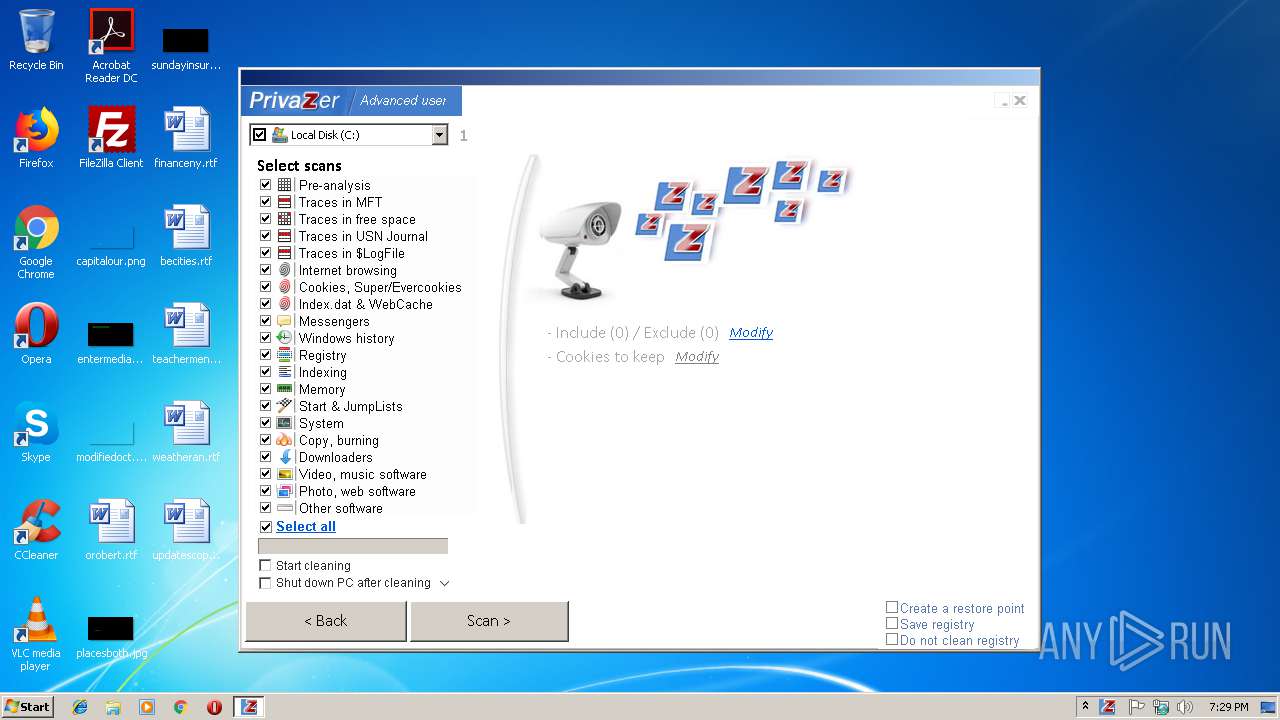Image resolution: width=1280 pixels, height=720 pixels.
Task: Check Save registry option
Action: [892, 623]
